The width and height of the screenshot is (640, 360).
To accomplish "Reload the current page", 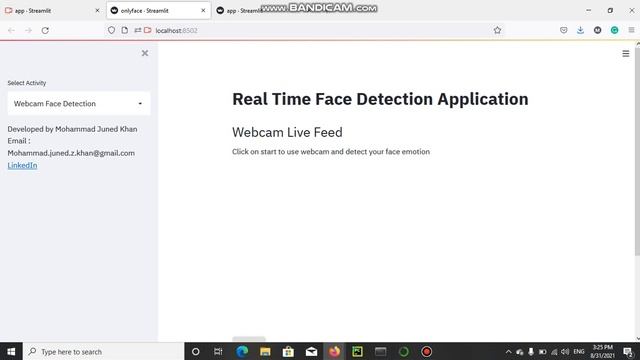I will pyautogui.click(x=45, y=30).
